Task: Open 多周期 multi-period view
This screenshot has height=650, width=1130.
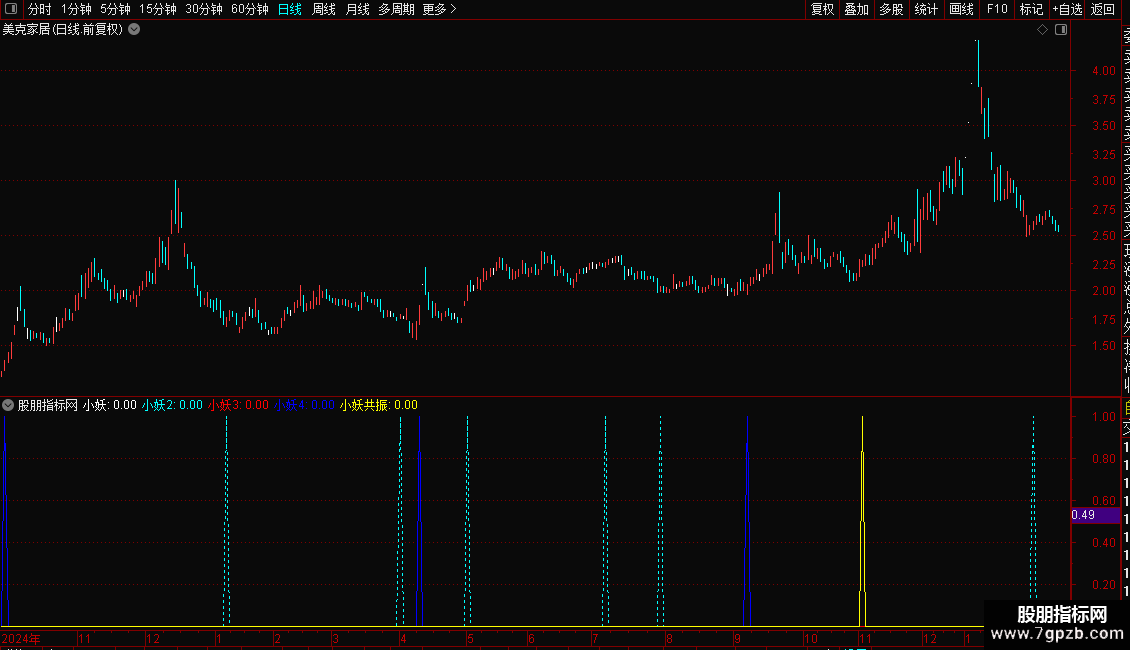Action: click(x=396, y=9)
